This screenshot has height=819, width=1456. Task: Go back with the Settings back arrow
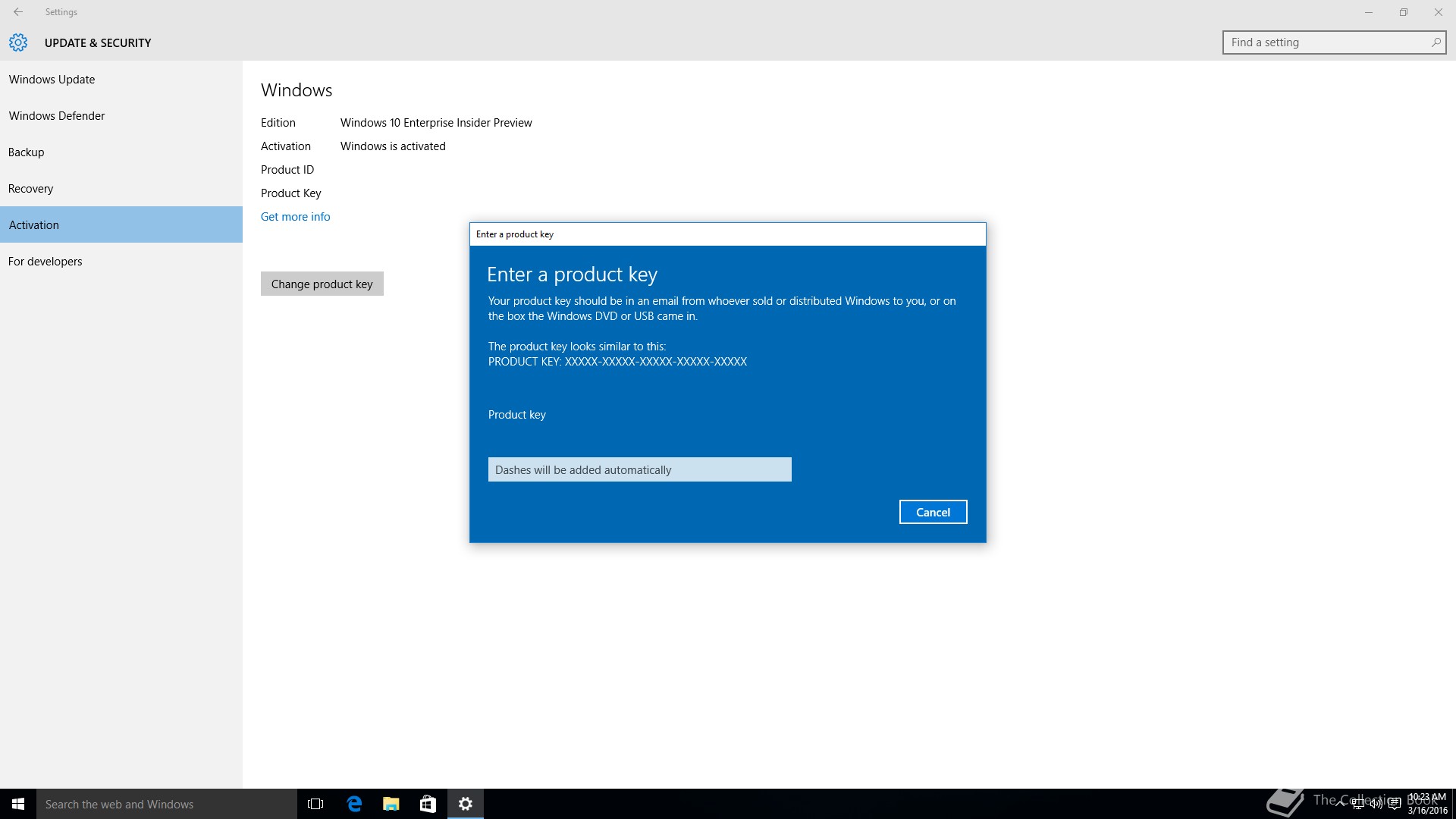pyautogui.click(x=18, y=12)
